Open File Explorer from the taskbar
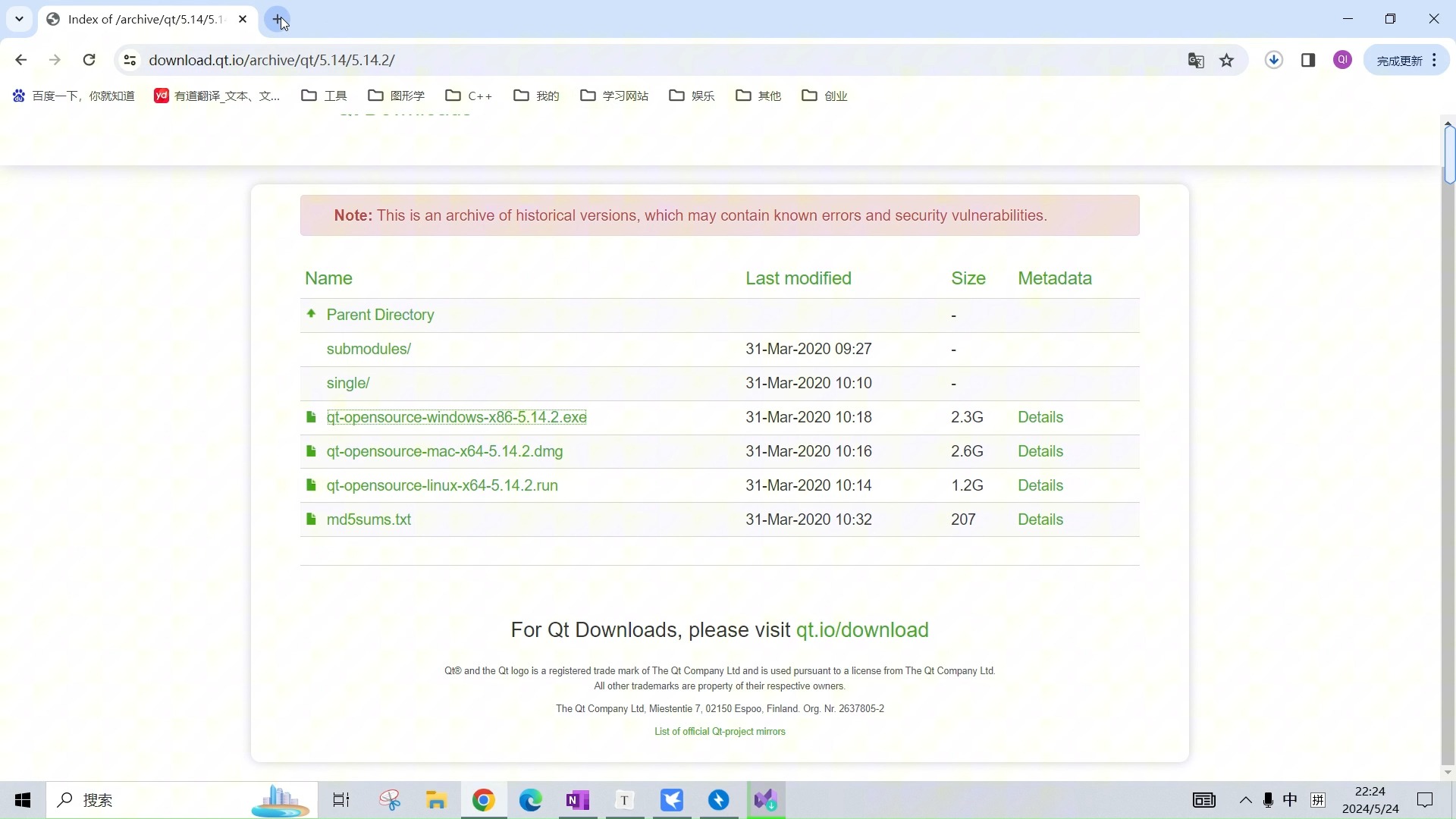The height and width of the screenshot is (819, 1456). tap(437, 800)
